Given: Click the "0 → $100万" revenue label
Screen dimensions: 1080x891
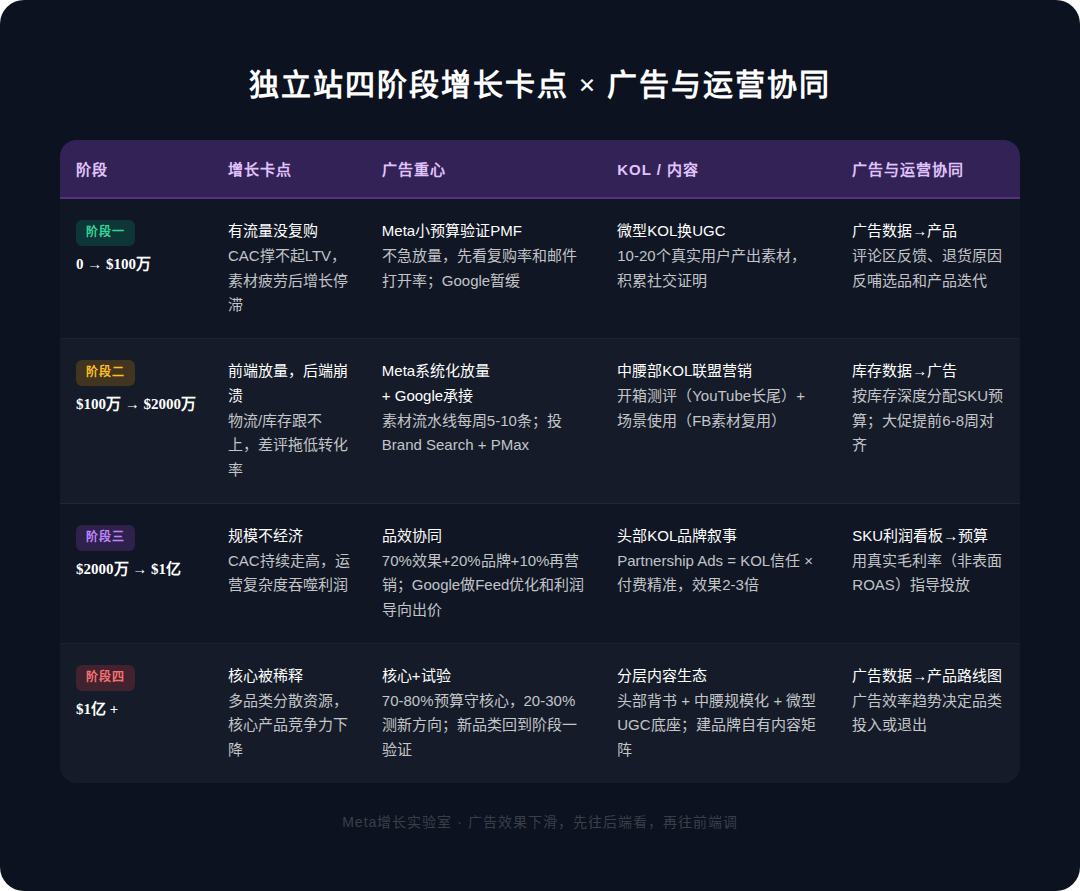Looking at the screenshot, I should [116, 267].
